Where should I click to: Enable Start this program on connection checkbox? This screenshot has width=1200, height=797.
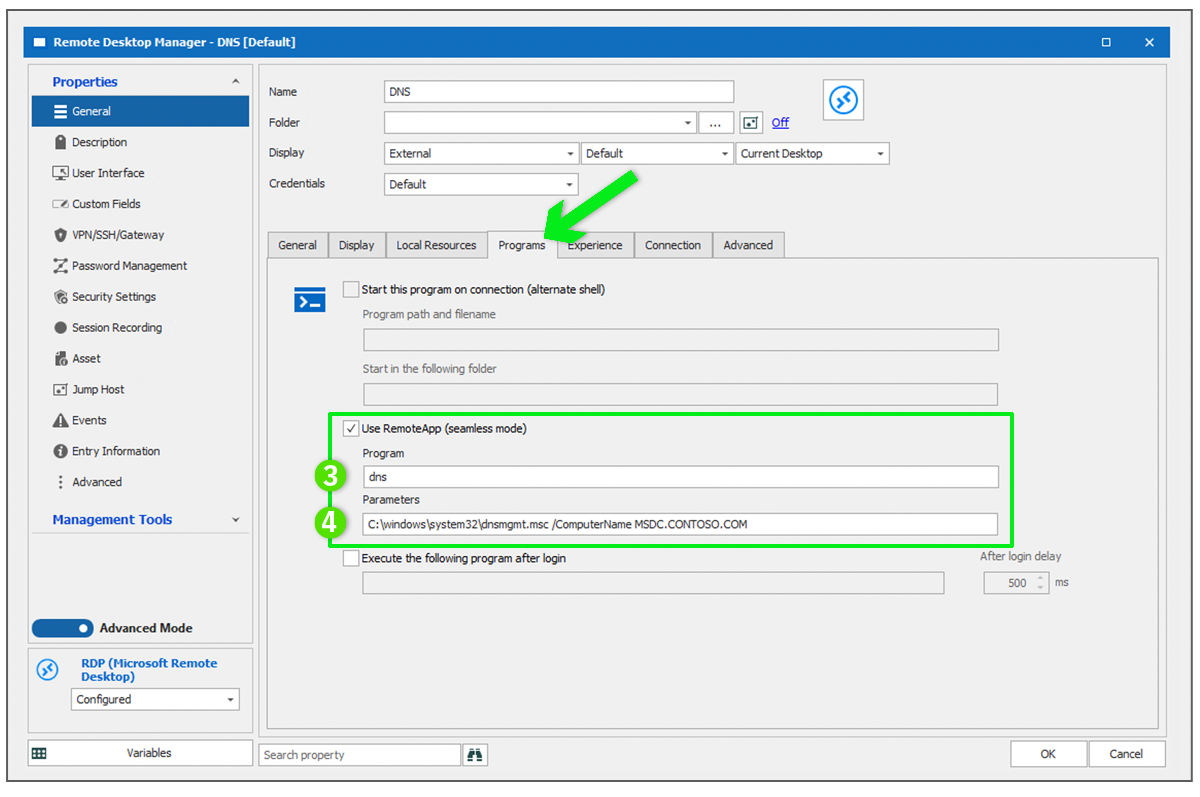351,290
